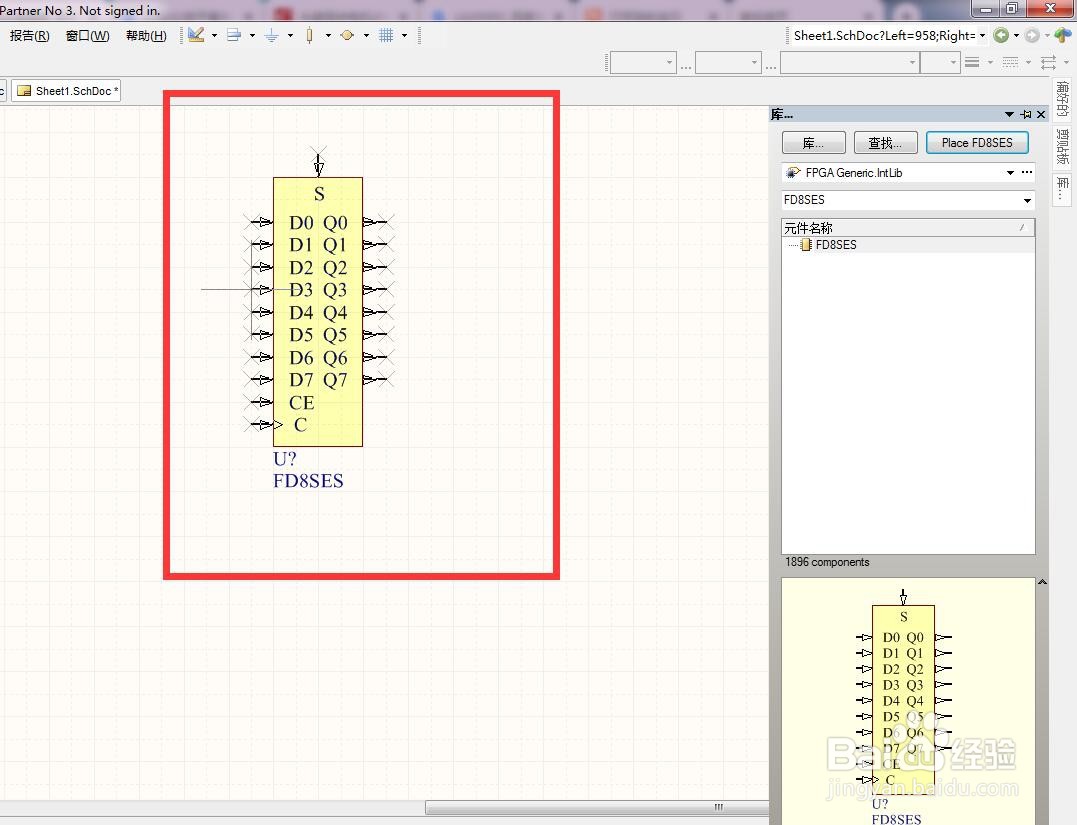Image resolution: width=1077 pixels, height=825 pixels.
Task: Click the D0 input pin label
Action: coord(301,223)
